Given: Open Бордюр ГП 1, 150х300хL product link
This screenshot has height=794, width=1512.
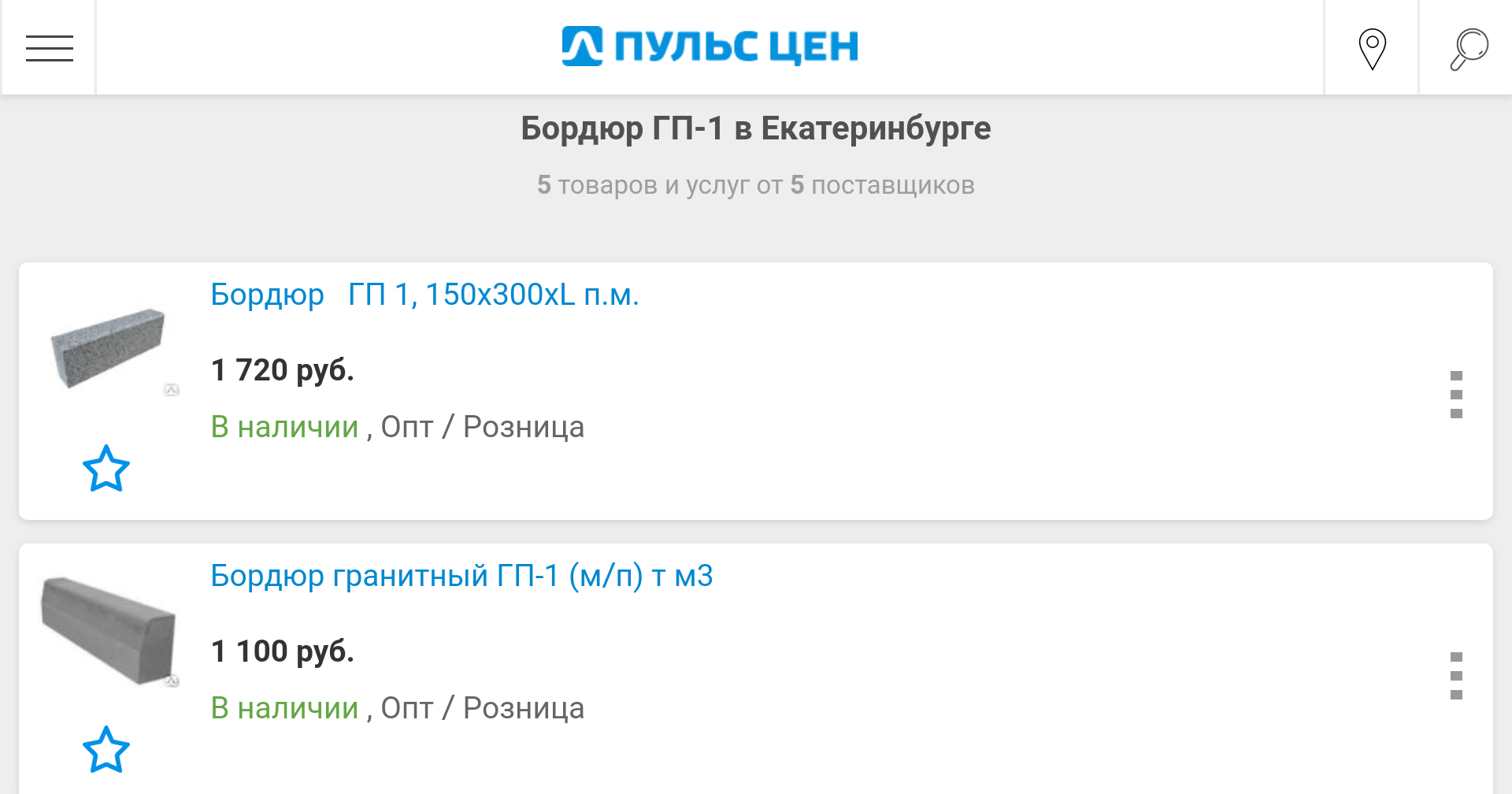Looking at the screenshot, I should tap(425, 295).
